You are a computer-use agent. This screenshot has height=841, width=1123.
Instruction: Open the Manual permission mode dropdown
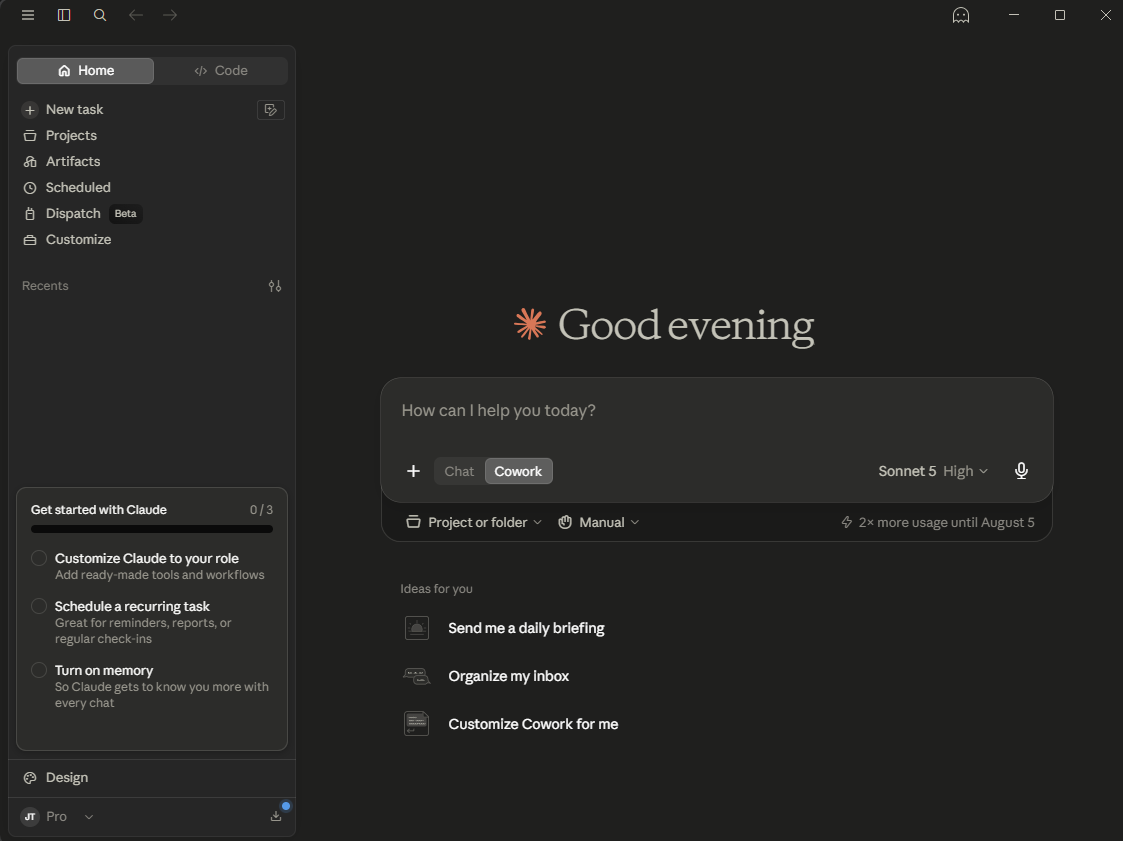[x=599, y=522]
